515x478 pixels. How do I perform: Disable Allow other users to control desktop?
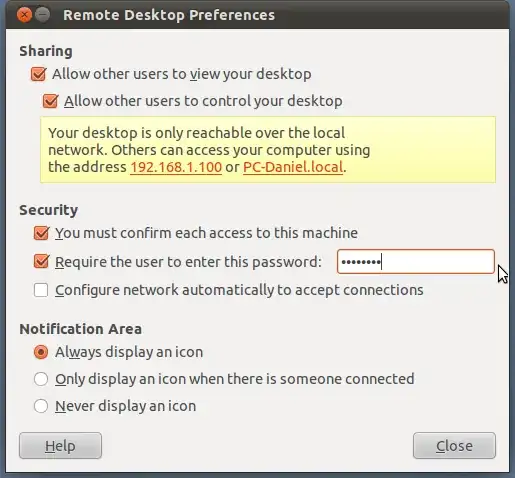coord(51,101)
